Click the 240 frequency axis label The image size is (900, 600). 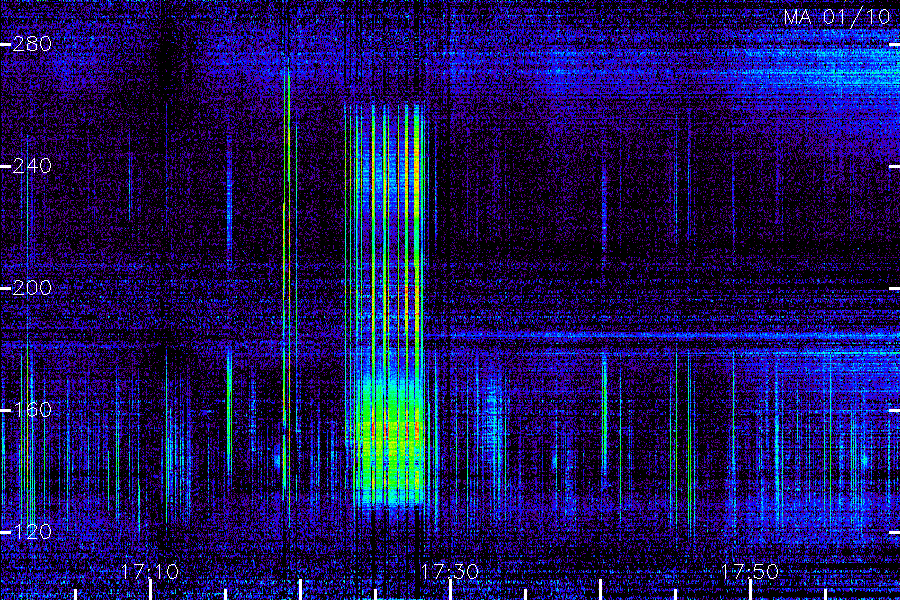pos(32,166)
